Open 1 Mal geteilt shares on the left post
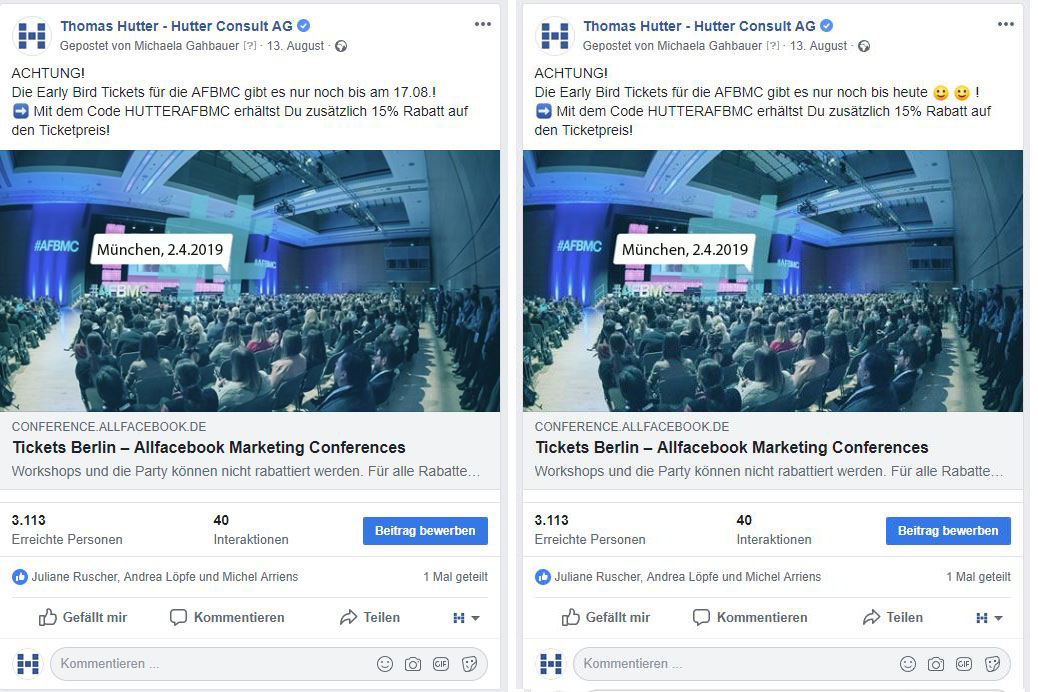Viewport: 1038px width, 692px height. (x=455, y=577)
